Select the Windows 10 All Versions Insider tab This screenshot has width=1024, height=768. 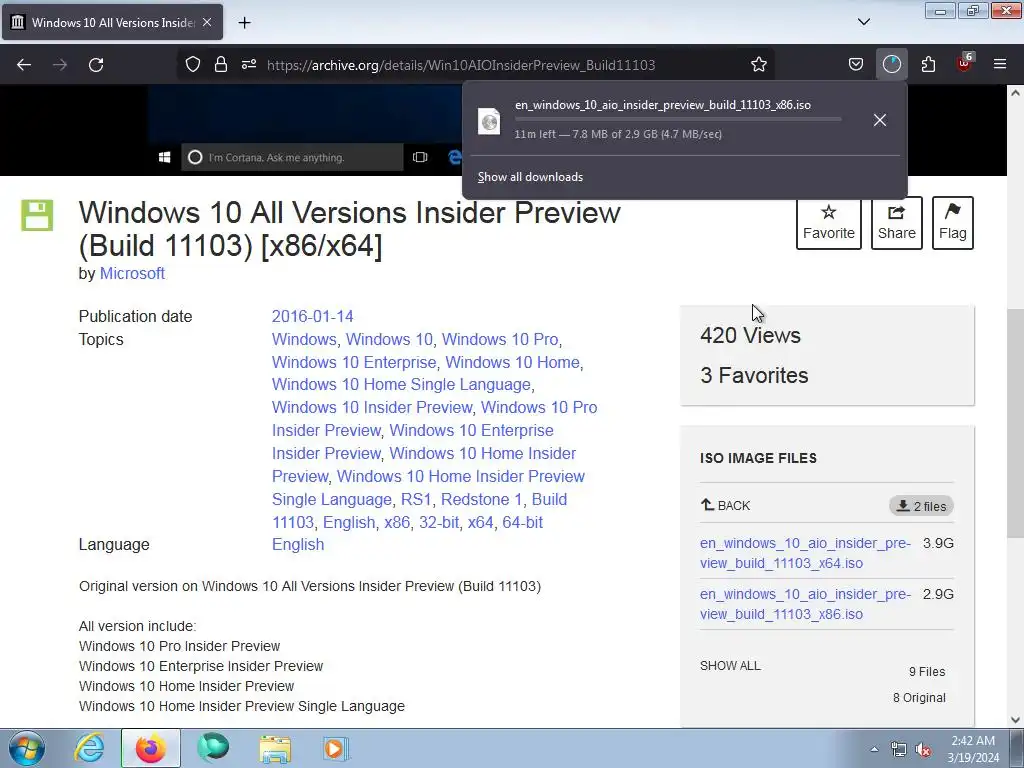pyautogui.click(x=112, y=22)
